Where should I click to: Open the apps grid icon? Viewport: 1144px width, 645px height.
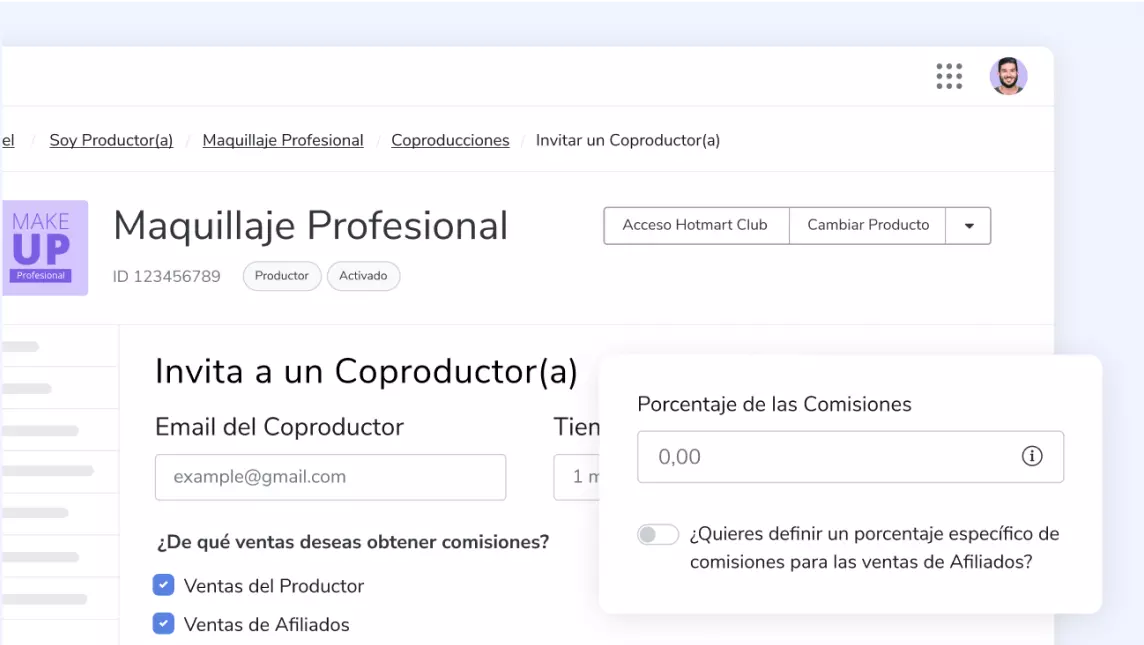click(948, 76)
